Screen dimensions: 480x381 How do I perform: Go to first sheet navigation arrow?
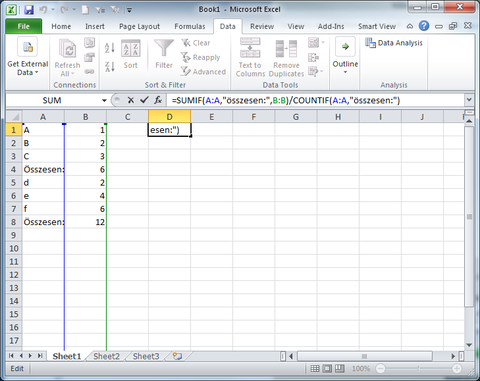(x=11, y=356)
